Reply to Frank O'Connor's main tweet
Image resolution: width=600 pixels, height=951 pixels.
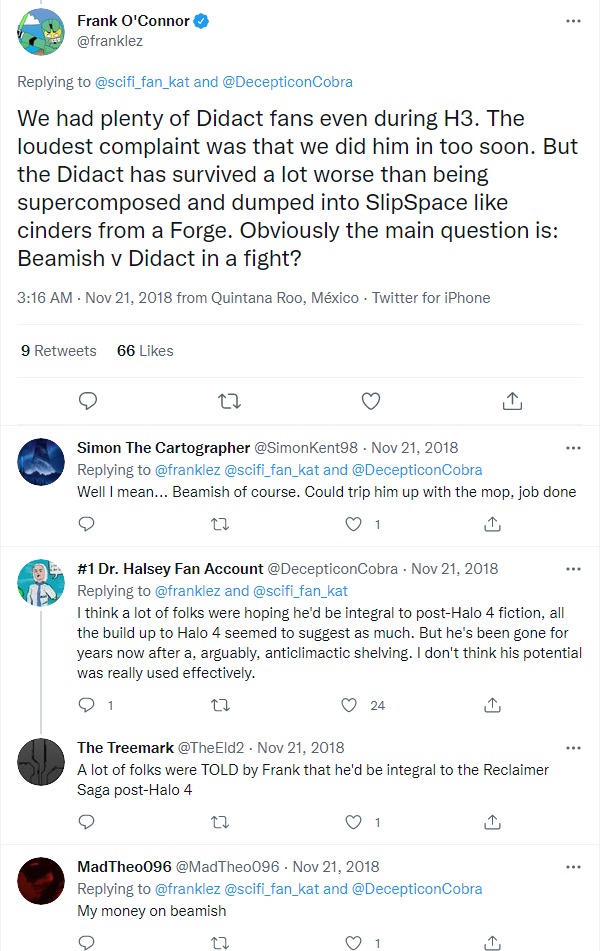pos(88,401)
